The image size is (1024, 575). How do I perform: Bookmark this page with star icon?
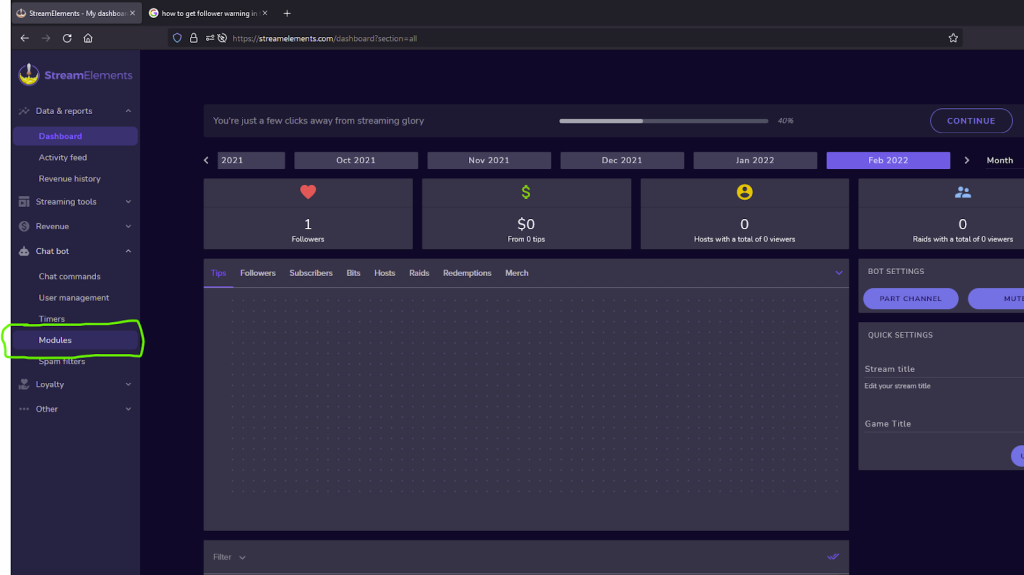tap(953, 39)
